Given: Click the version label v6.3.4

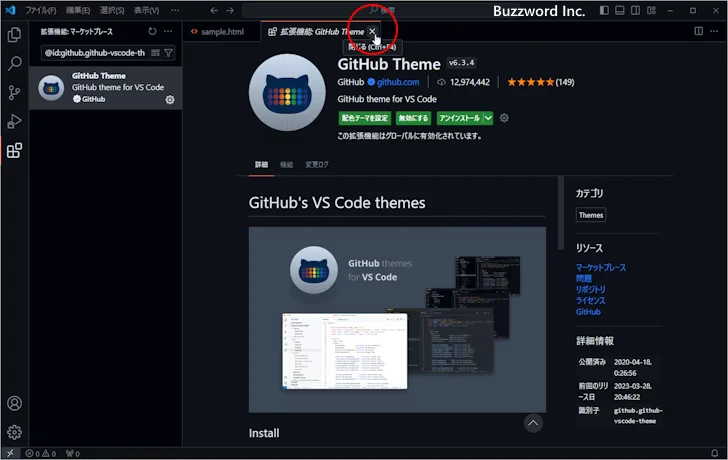Looking at the screenshot, I should (x=461, y=63).
